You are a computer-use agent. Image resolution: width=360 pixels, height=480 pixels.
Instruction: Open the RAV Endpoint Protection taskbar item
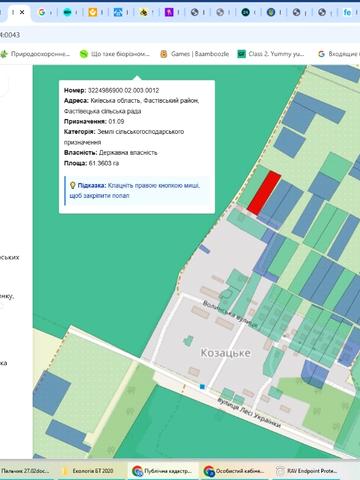coord(308,471)
